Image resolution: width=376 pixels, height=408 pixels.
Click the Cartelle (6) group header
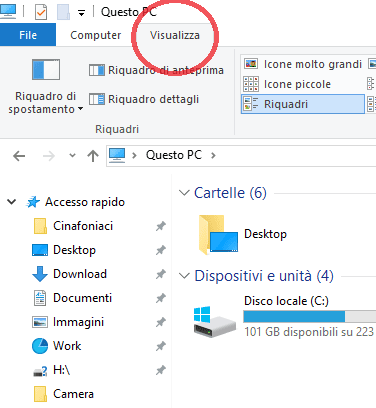coord(230,193)
